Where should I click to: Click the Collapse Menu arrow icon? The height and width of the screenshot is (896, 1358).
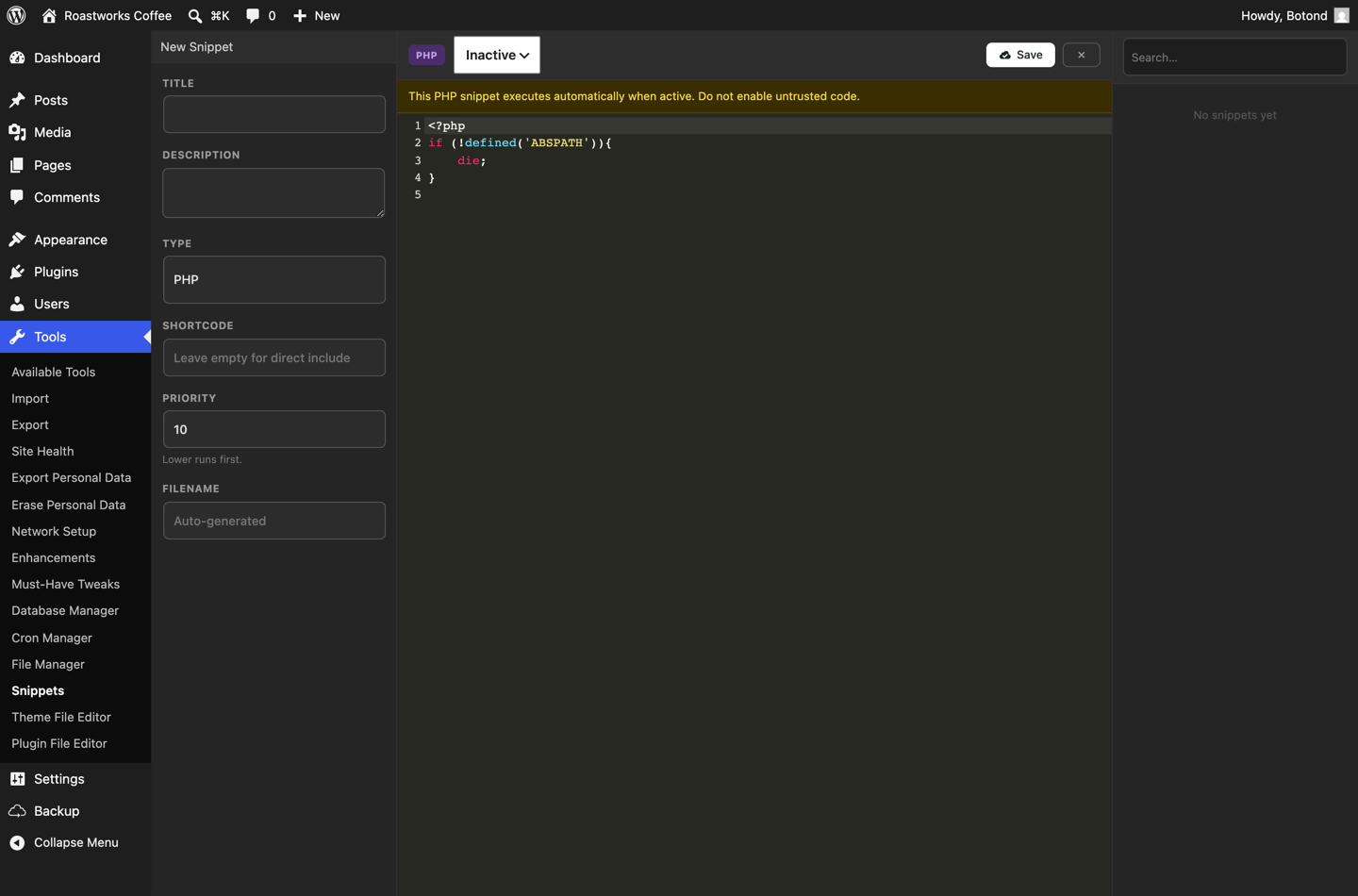coord(17,842)
